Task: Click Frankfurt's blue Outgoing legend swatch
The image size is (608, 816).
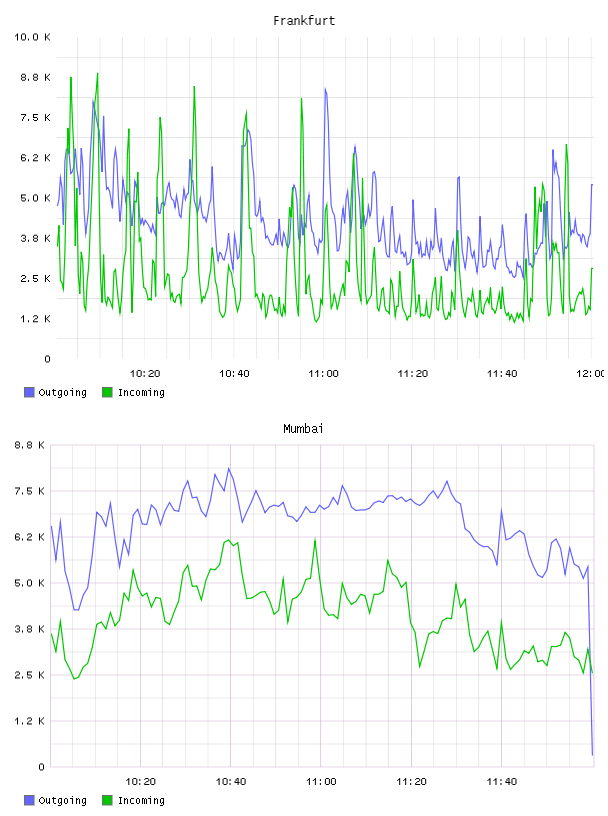Action: 29,392
